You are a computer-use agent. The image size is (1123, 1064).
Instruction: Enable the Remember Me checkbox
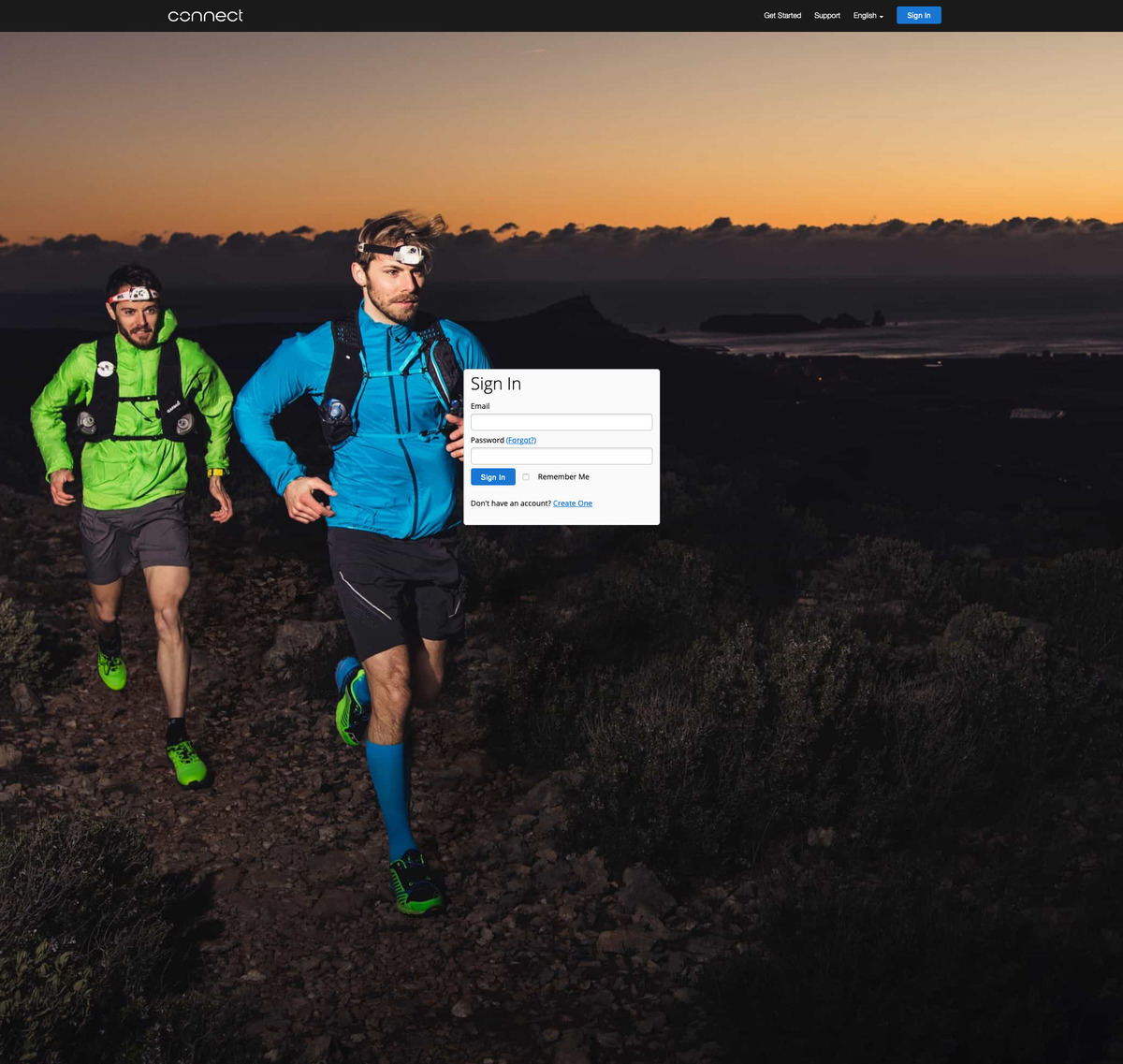(x=526, y=477)
